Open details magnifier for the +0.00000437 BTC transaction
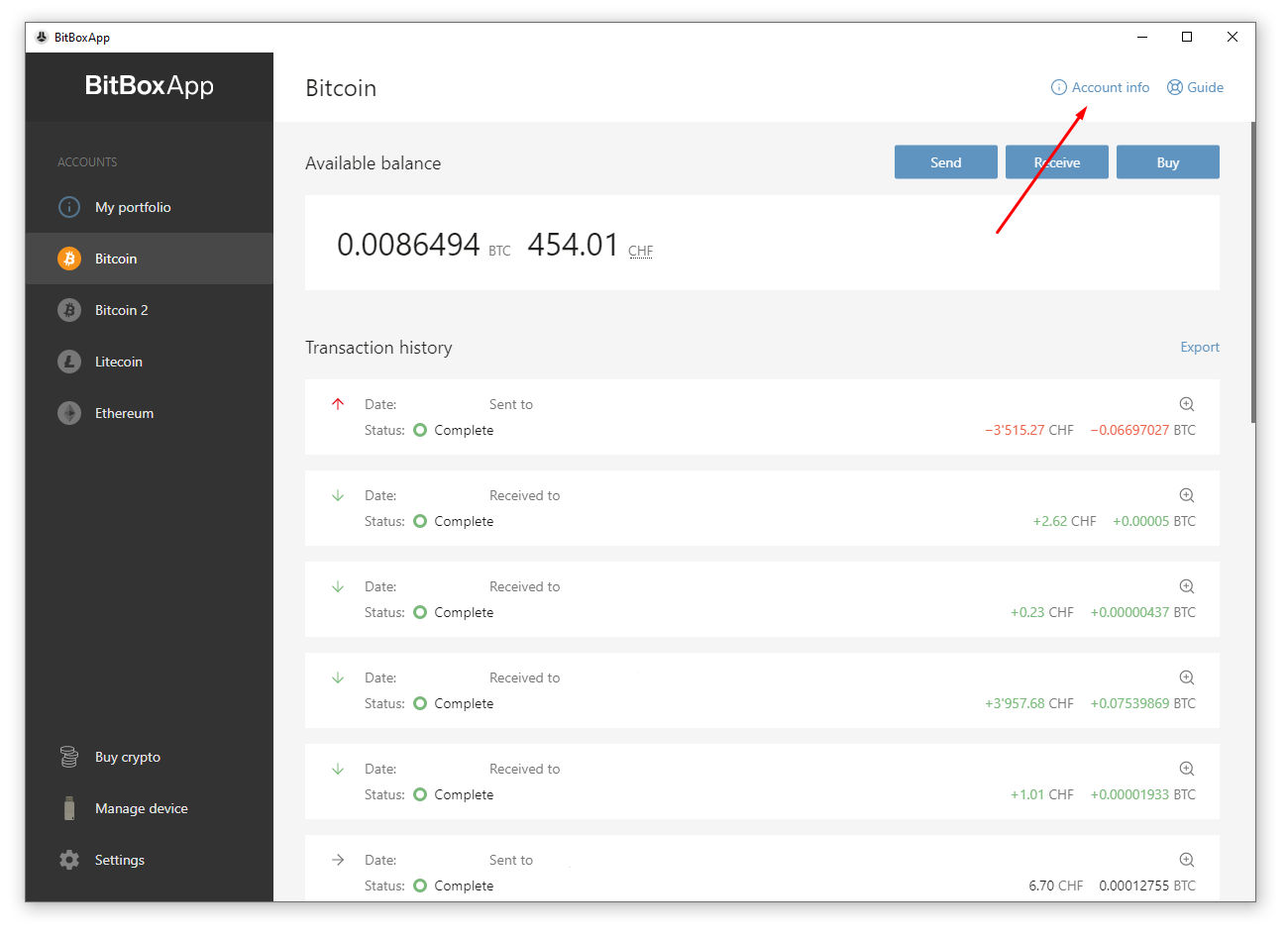 click(x=1187, y=586)
